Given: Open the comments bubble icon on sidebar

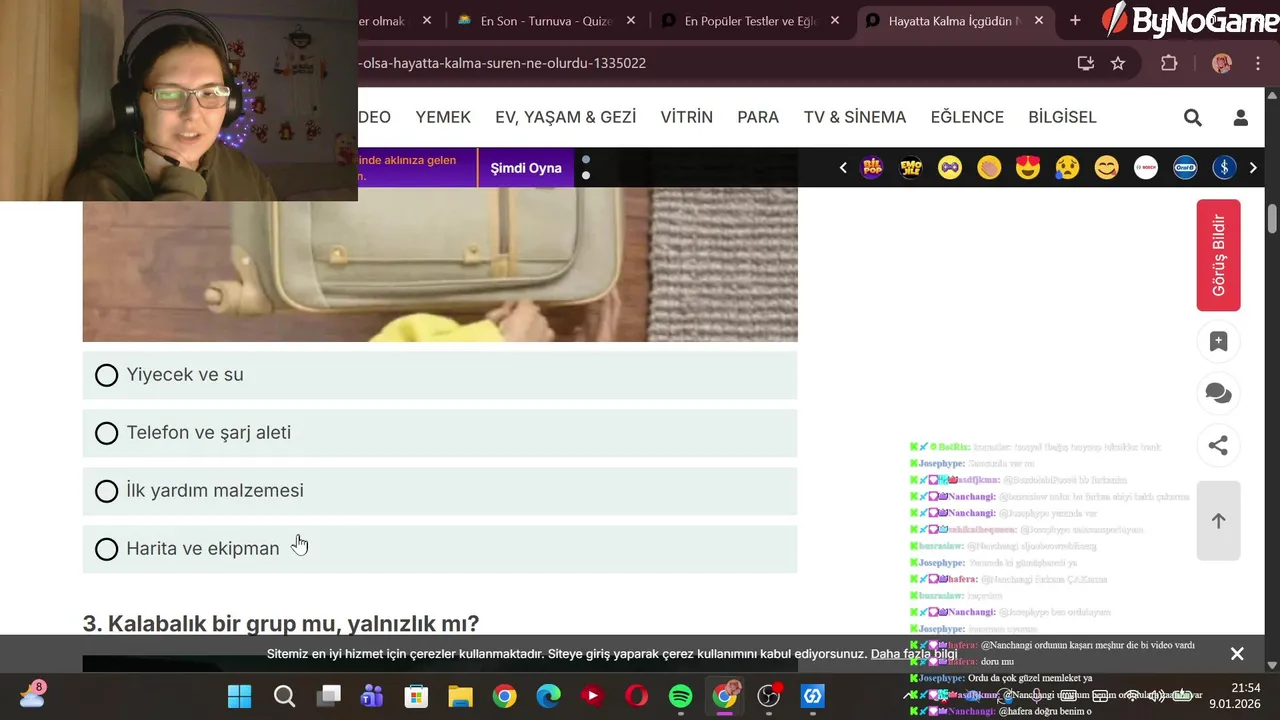Looking at the screenshot, I should pyautogui.click(x=1218, y=394).
